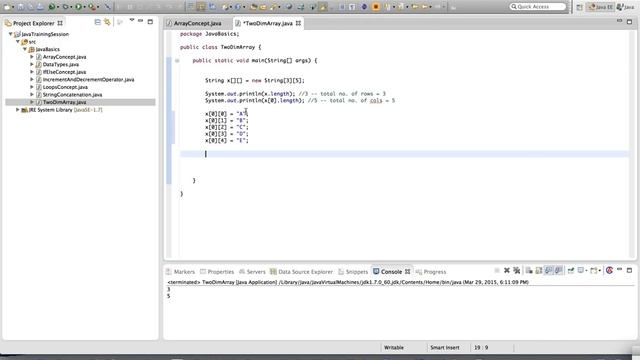The height and width of the screenshot is (360, 640).
Task: Switch to the Java EE perspective
Action: click(600, 7)
